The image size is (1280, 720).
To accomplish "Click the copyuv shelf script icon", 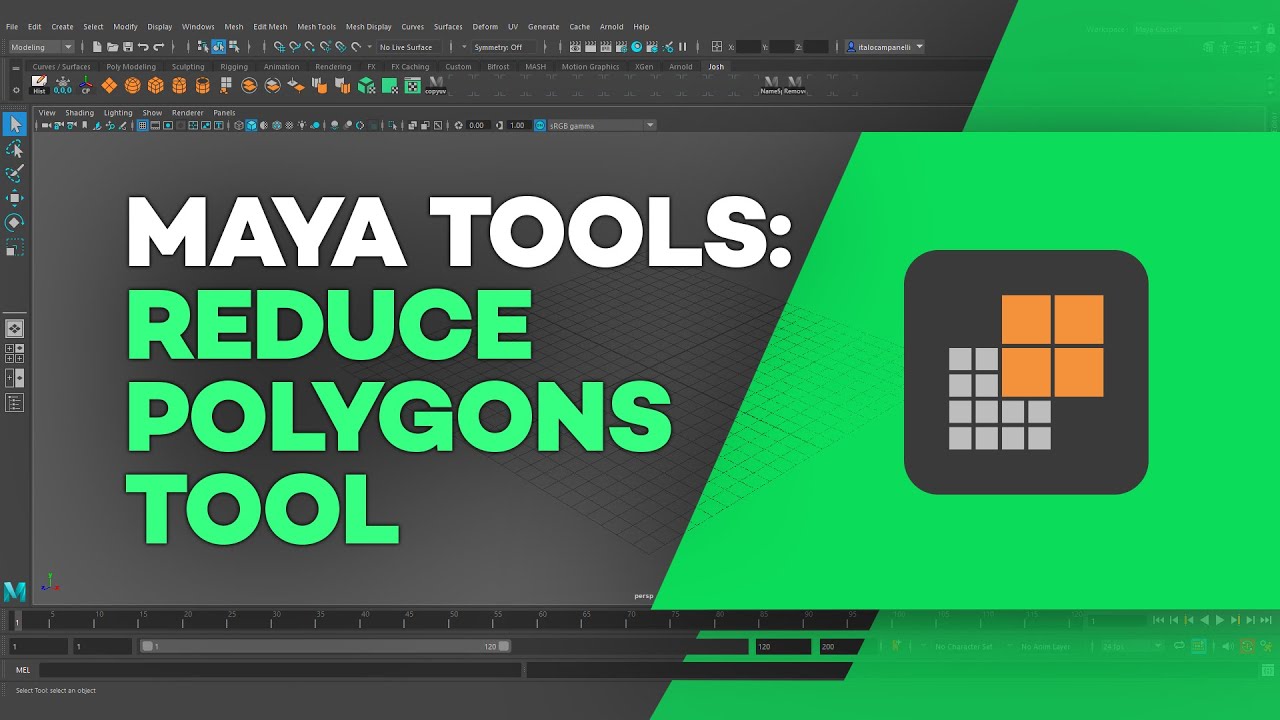I will click(435, 85).
